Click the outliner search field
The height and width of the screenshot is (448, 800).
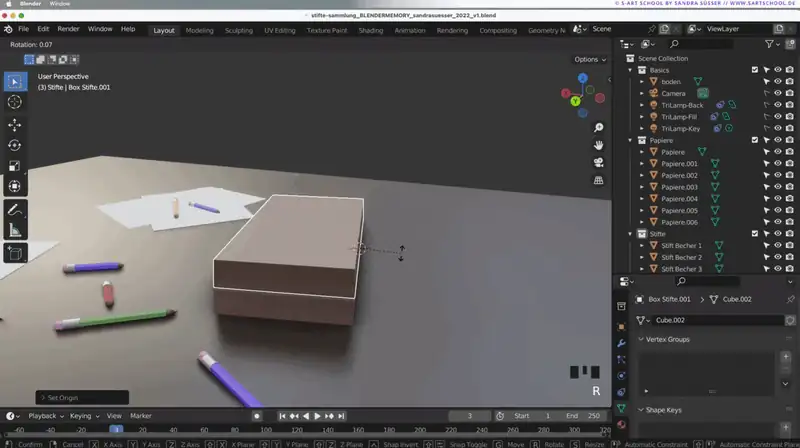click(x=701, y=44)
